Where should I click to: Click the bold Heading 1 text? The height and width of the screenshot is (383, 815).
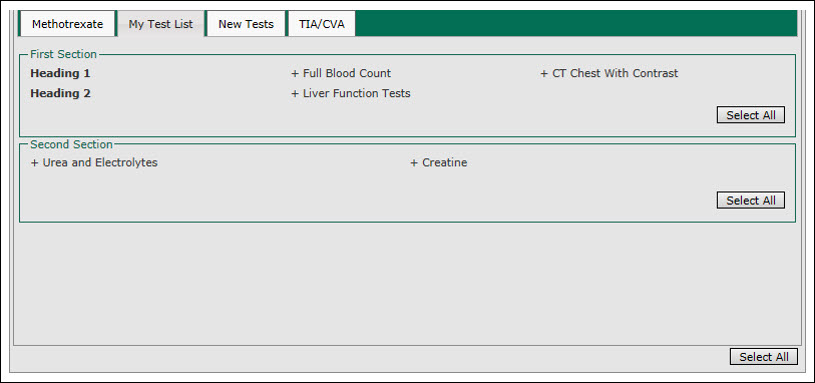60,74
